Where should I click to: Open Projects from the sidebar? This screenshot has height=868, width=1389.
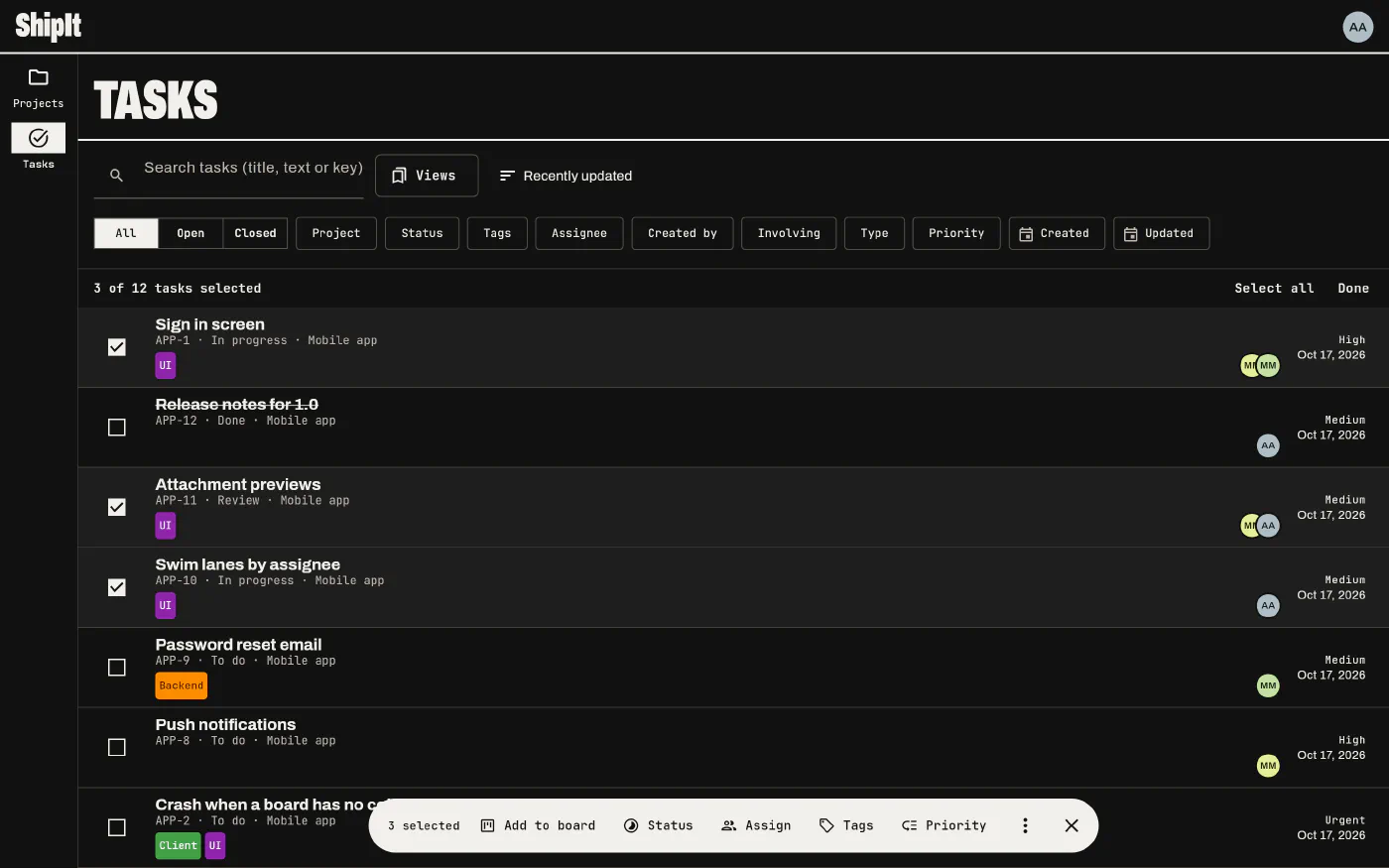click(x=39, y=88)
